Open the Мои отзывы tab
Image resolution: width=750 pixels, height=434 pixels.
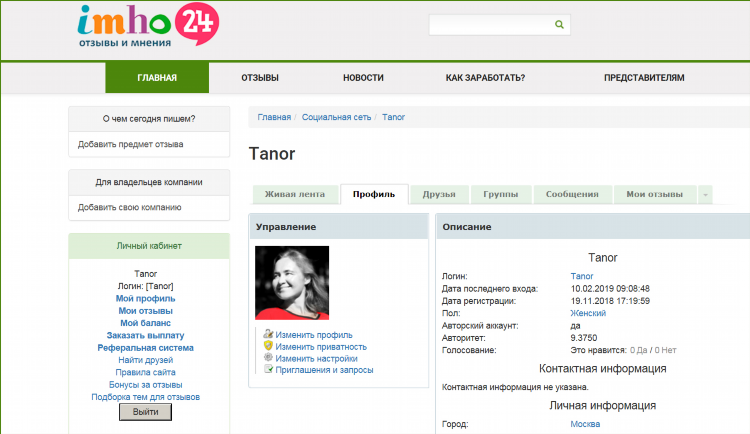[654, 194]
